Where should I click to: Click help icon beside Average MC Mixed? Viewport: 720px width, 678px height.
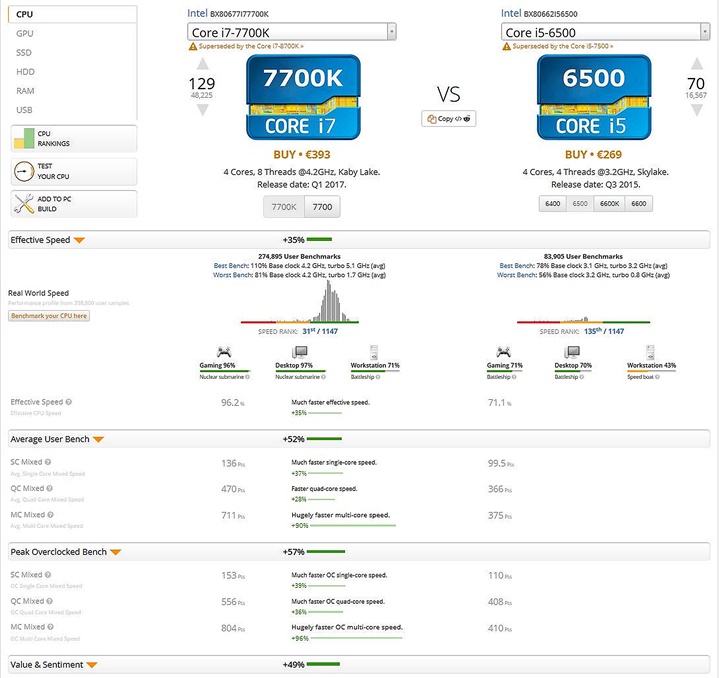tap(51, 515)
